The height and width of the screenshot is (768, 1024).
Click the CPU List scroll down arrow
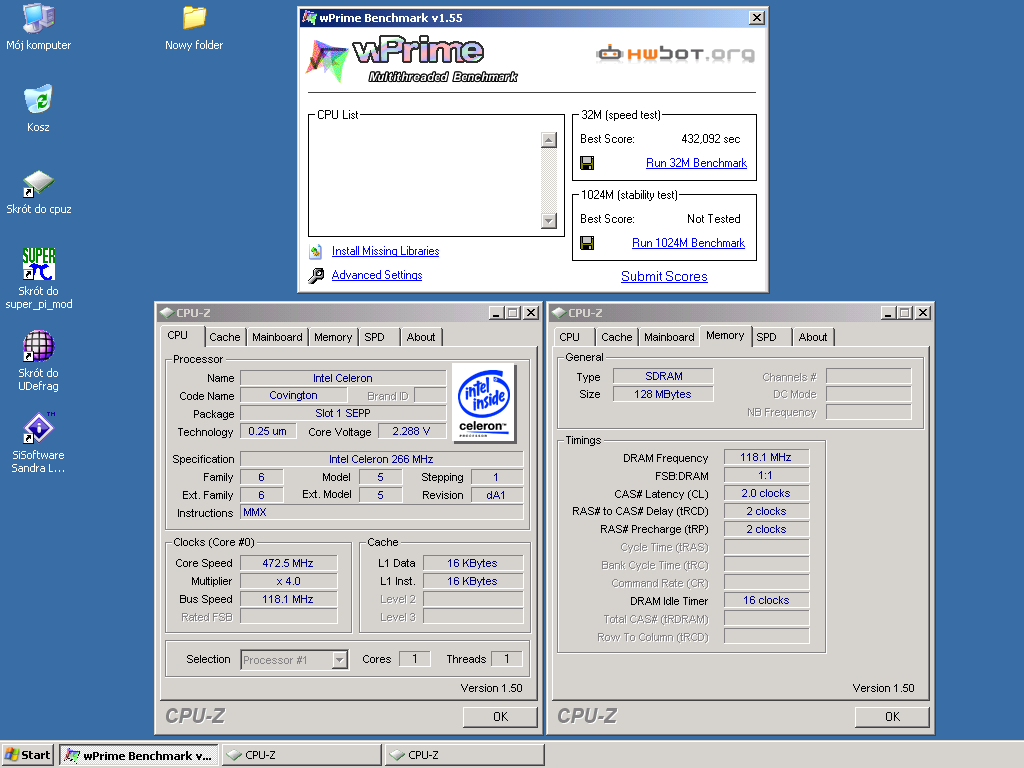click(549, 221)
